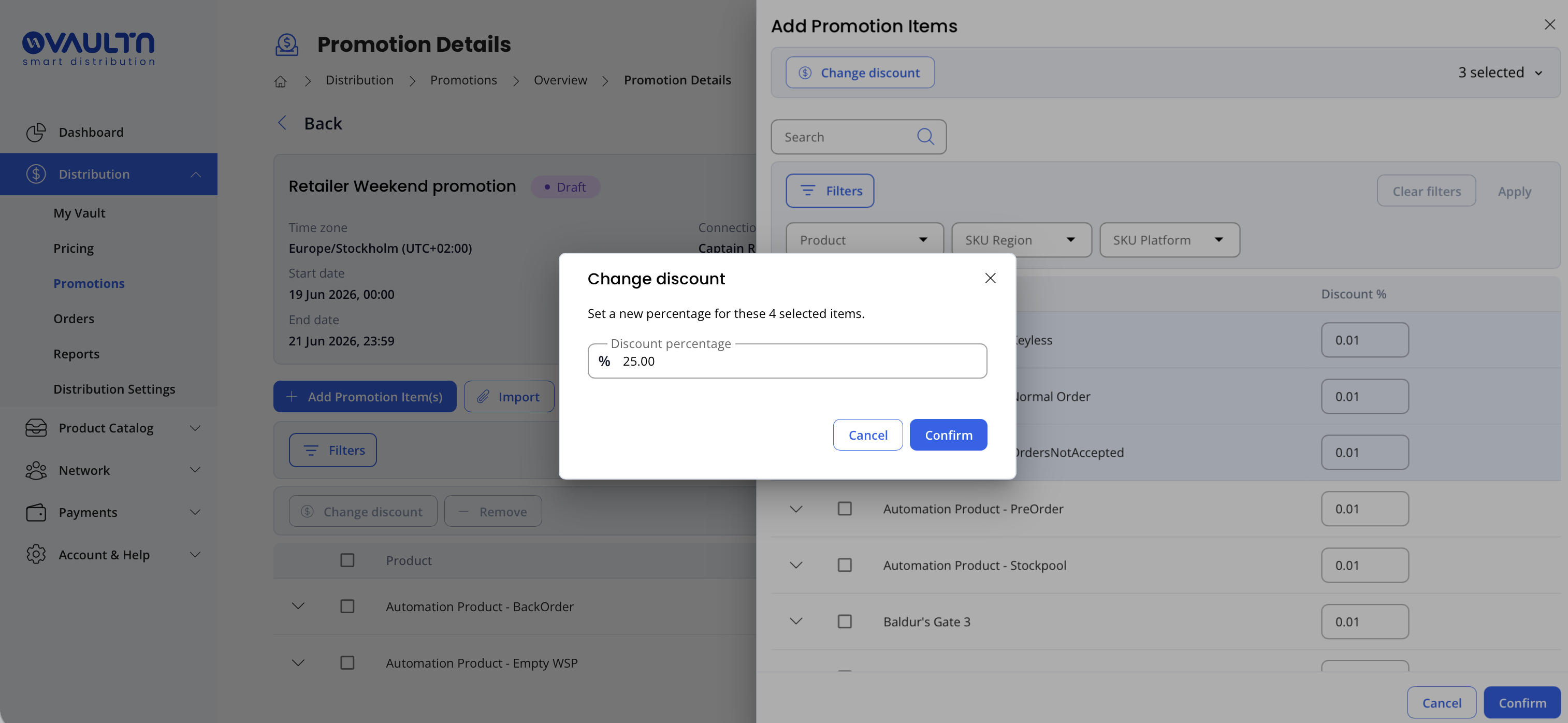This screenshot has width=1568, height=723.
Task: Click the Payments wallet icon
Action: (36, 512)
